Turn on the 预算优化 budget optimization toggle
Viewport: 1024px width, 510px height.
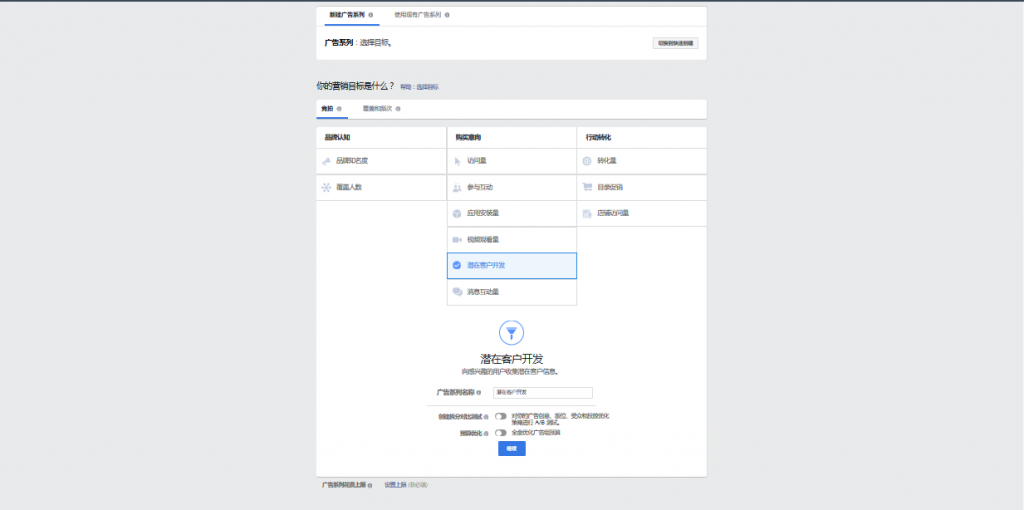click(501, 432)
